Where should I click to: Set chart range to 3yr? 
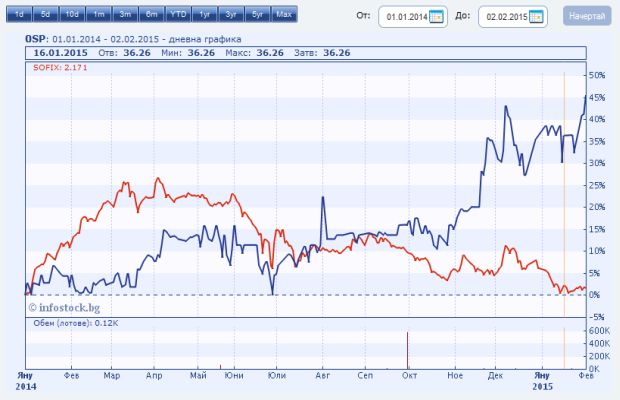[x=231, y=15]
